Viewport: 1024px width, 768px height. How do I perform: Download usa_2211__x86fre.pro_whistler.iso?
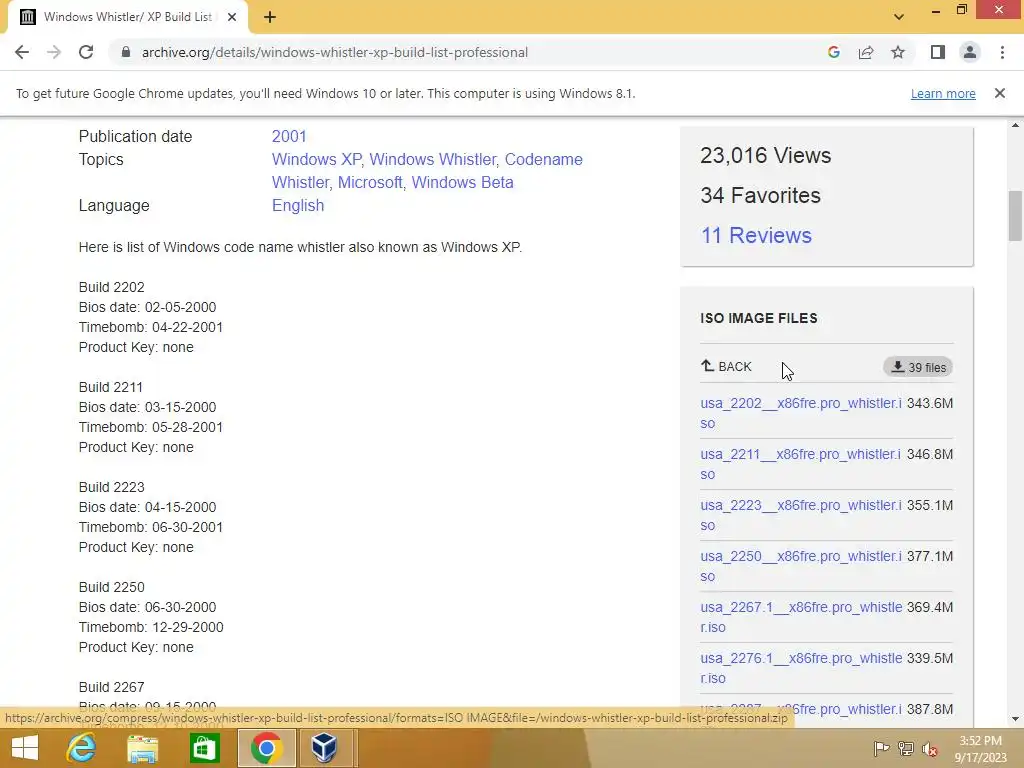(x=801, y=464)
